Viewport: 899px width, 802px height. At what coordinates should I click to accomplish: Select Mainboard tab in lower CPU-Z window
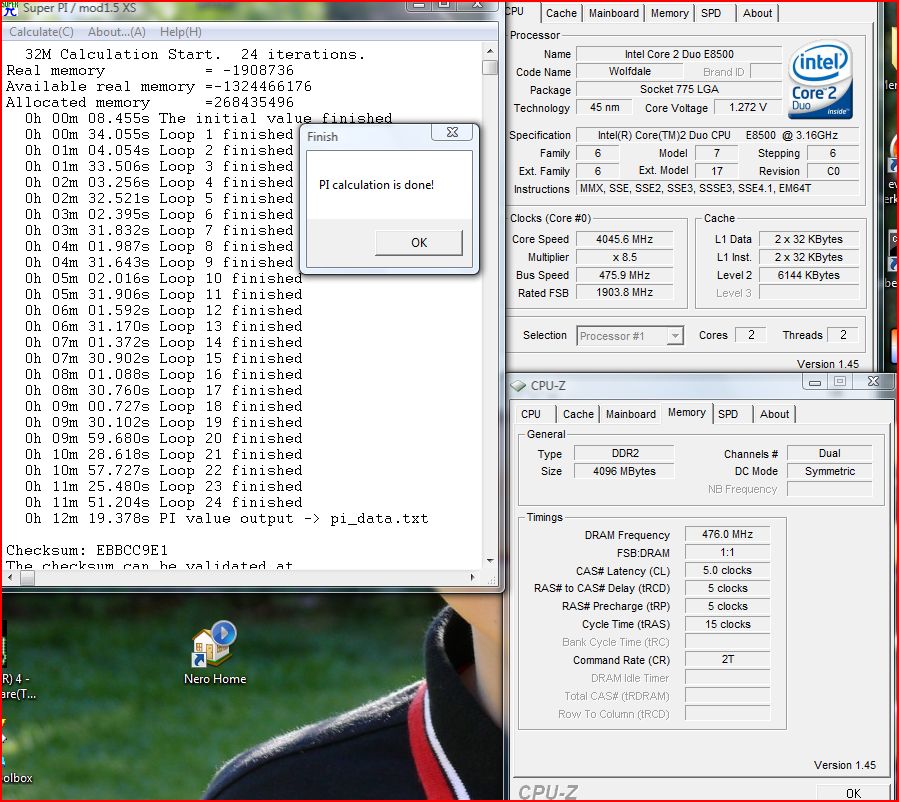pyautogui.click(x=631, y=414)
